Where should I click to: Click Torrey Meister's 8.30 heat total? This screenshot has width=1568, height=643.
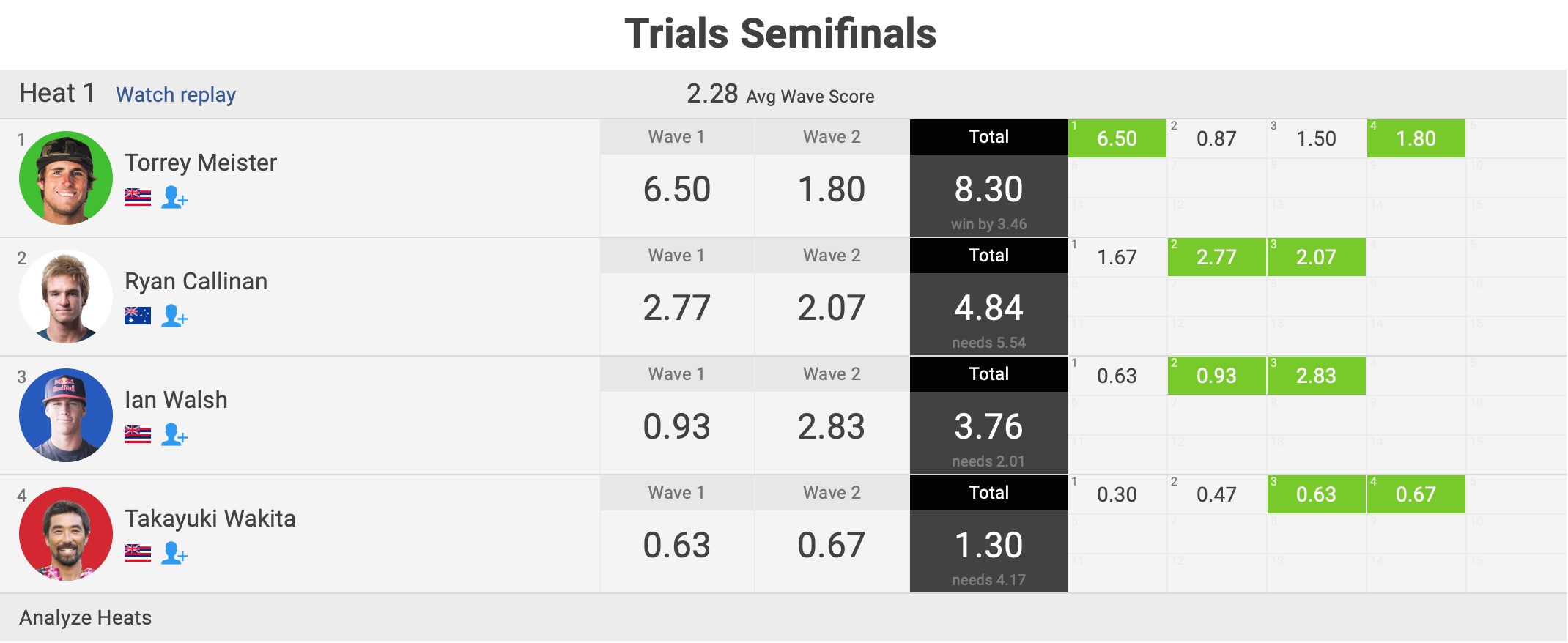988,189
